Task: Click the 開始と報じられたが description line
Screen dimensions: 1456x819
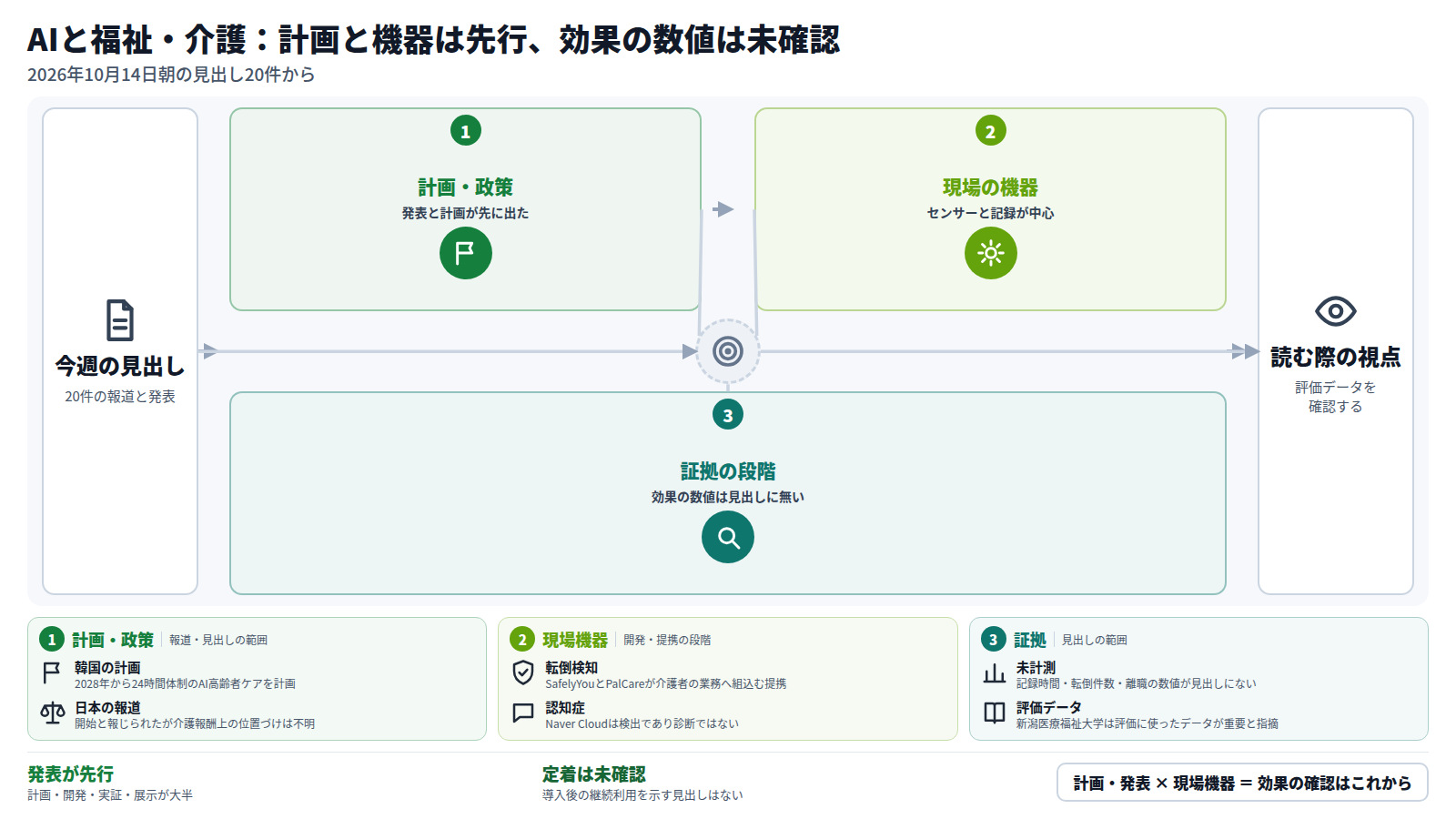Action: pyautogui.click(x=195, y=723)
